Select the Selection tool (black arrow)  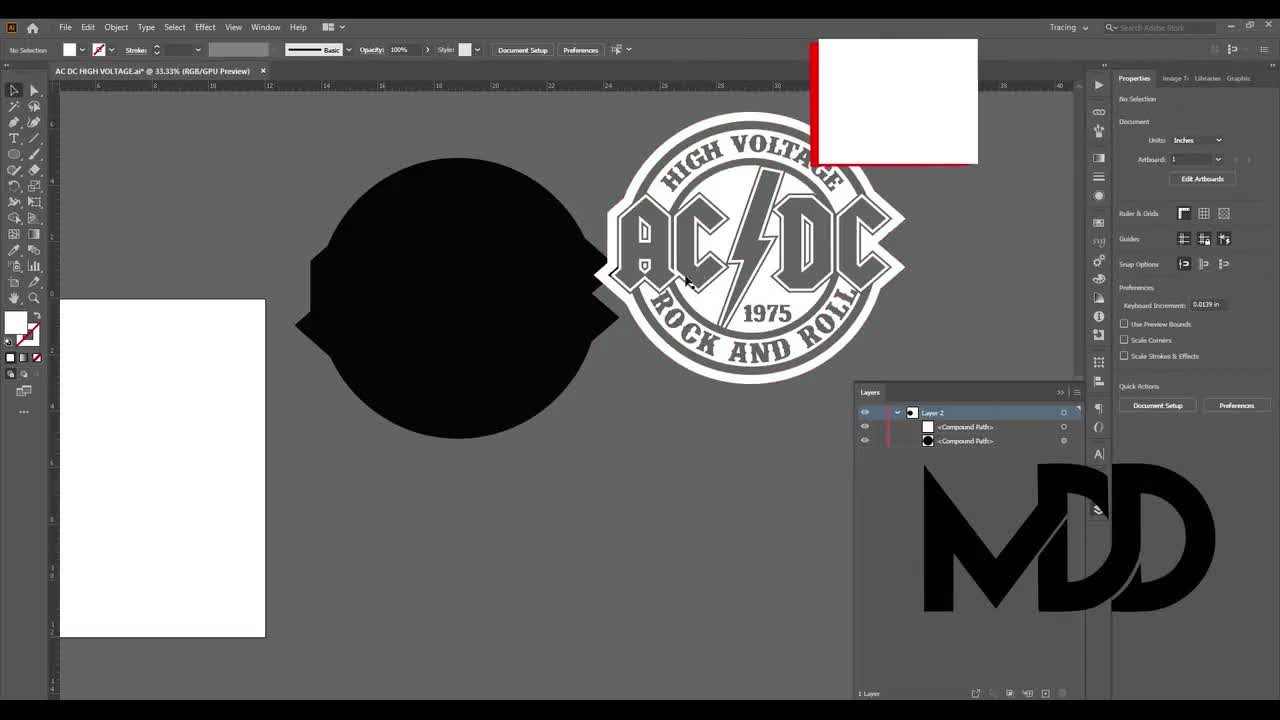click(14, 90)
